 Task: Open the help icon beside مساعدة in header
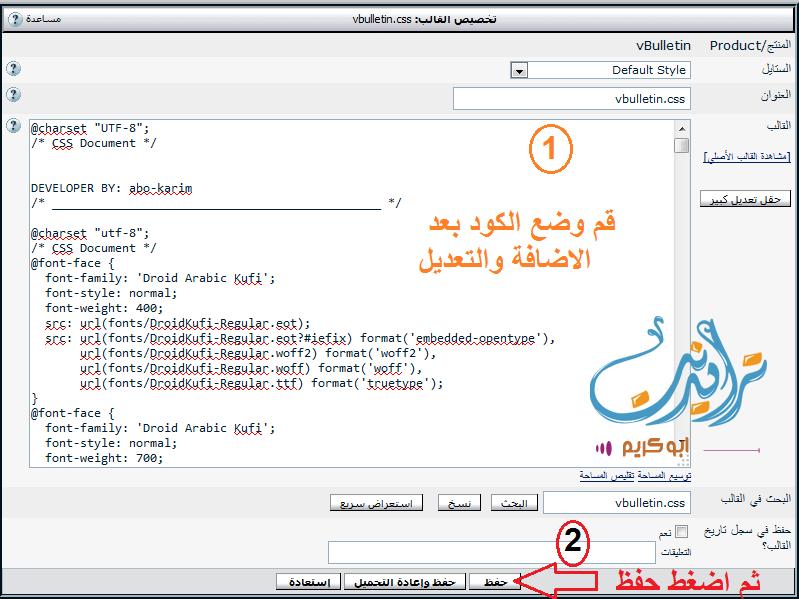tap(16, 19)
